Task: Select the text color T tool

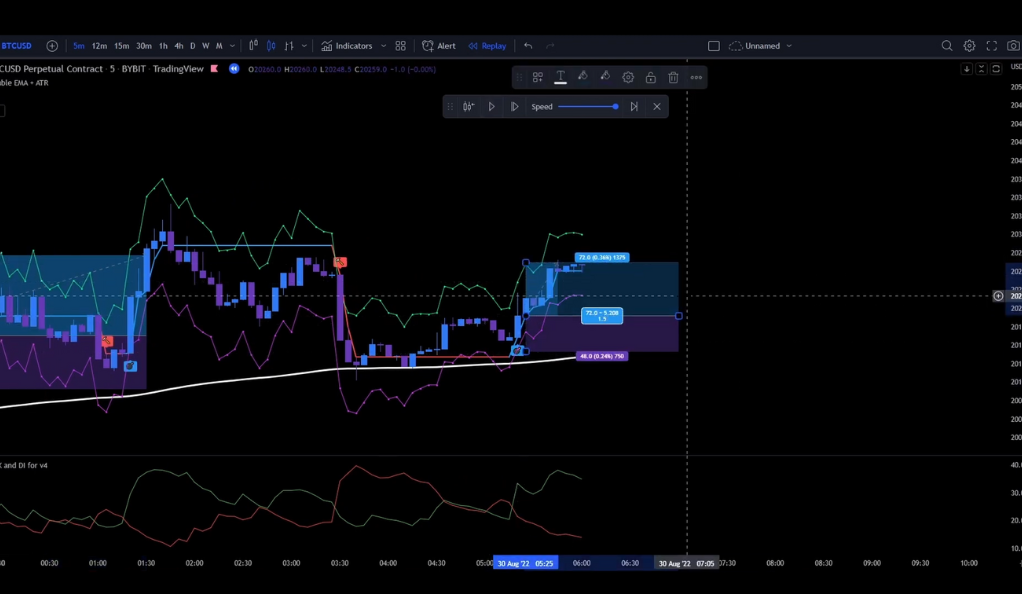Action: [560, 77]
